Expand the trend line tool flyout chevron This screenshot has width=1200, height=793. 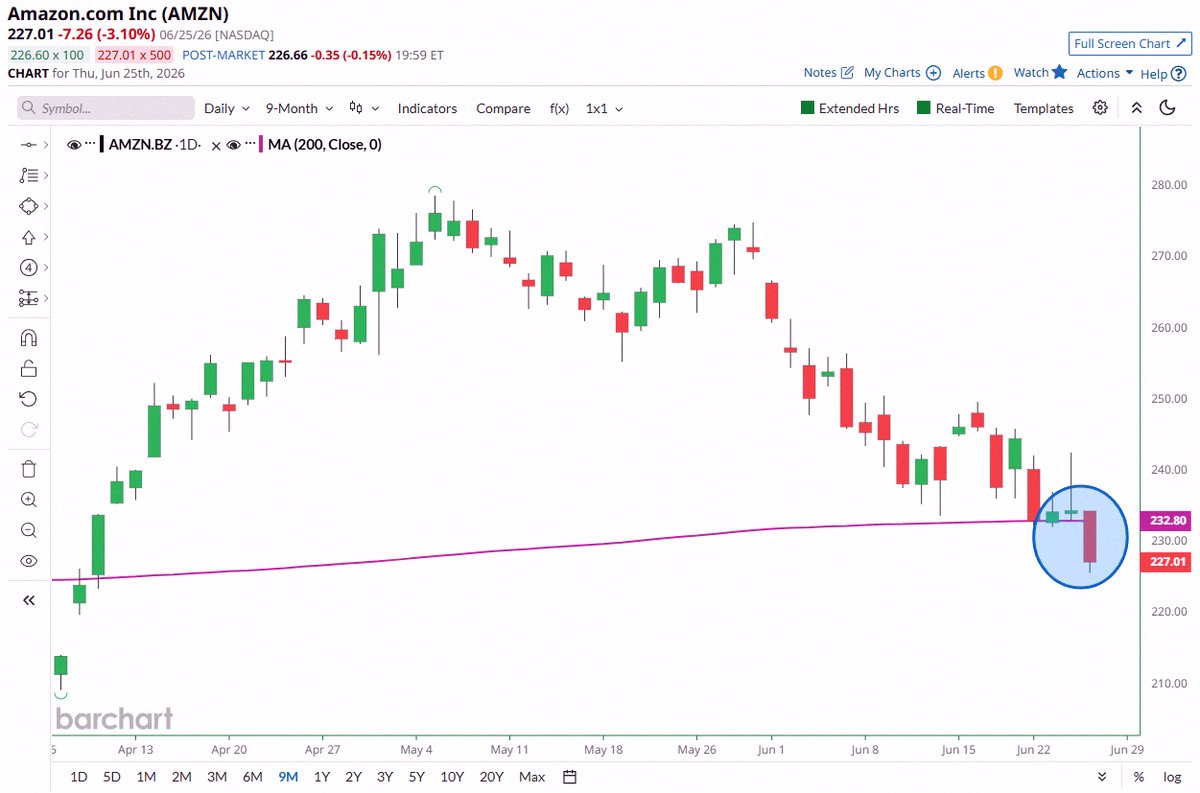pos(47,145)
